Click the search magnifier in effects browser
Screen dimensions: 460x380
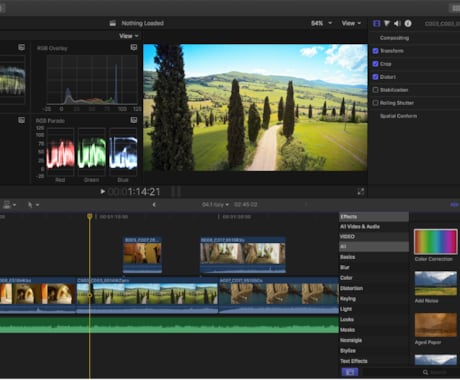pyautogui.click(x=425, y=372)
